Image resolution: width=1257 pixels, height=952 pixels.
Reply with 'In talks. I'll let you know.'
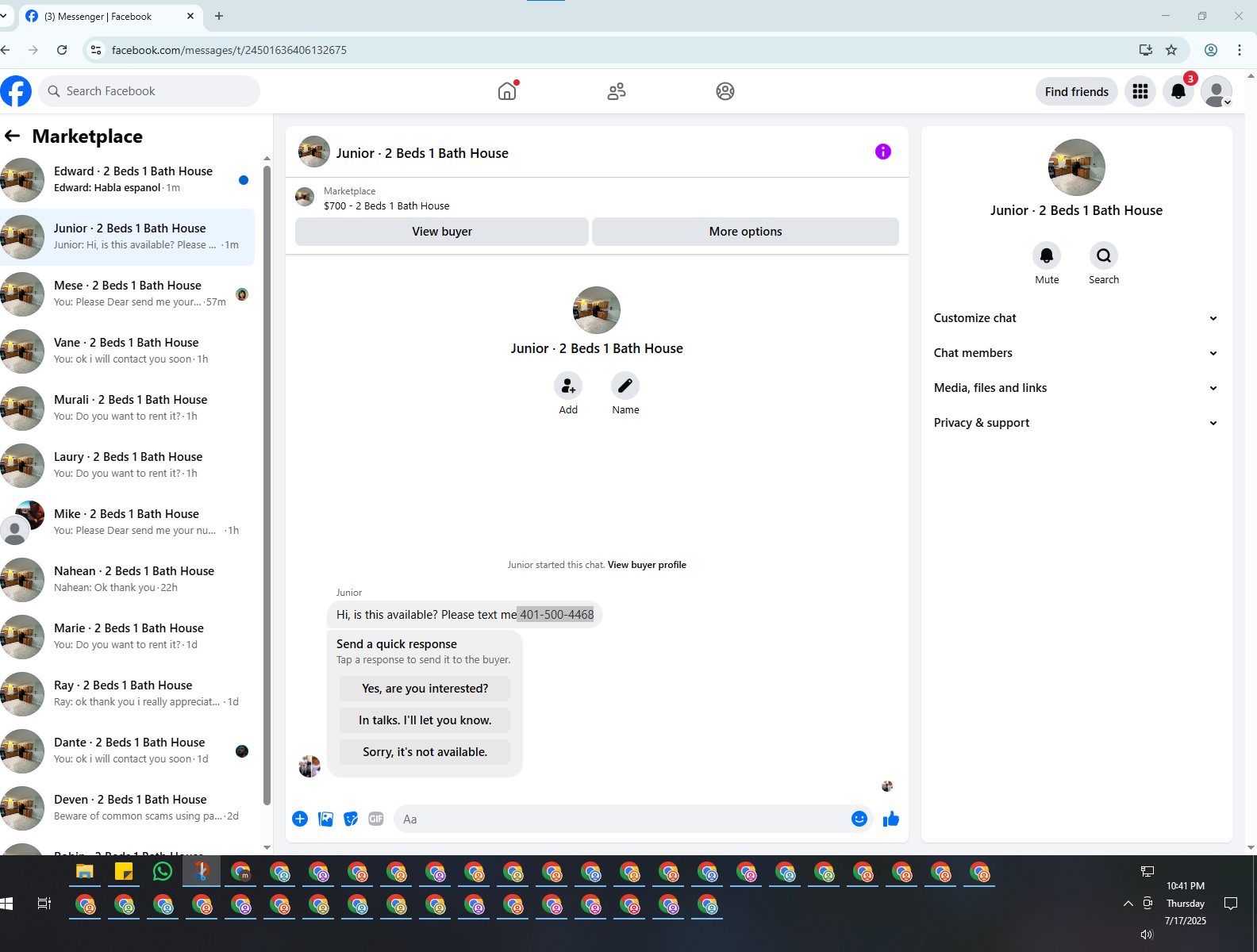pos(425,720)
